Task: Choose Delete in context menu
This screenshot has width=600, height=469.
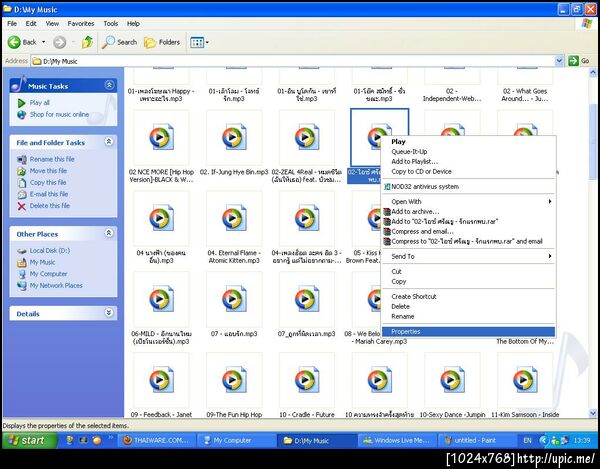Action: (468, 306)
